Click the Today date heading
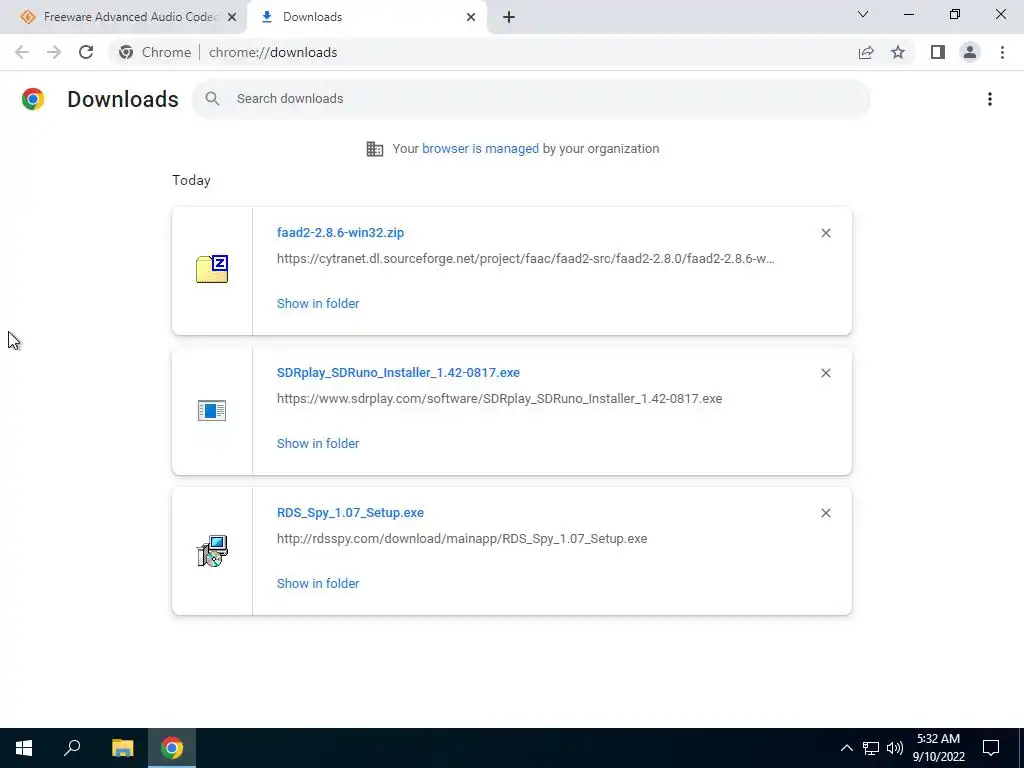This screenshot has width=1024, height=768. 191,180
